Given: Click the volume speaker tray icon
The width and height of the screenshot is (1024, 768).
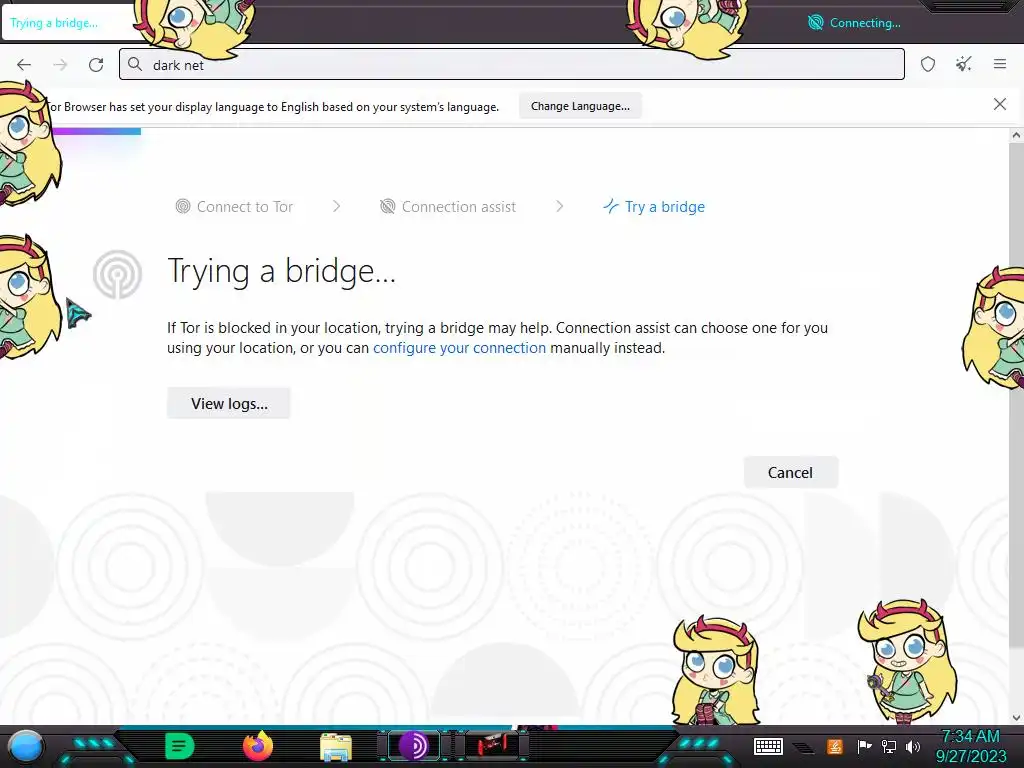Looking at the screenshot, I should [x=913, y=746].
